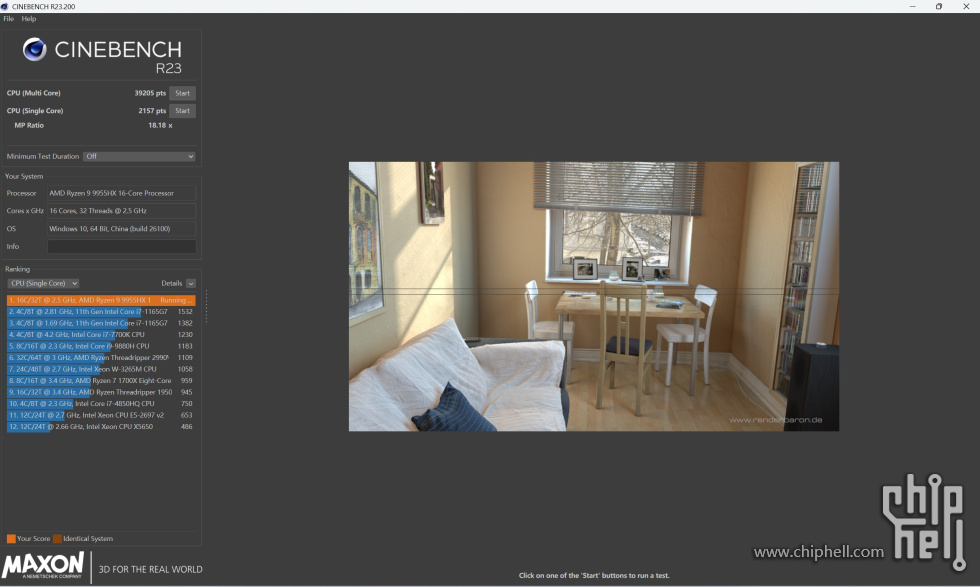
Task: Click the 39205 pts multi core score
Action: [150, 93]
